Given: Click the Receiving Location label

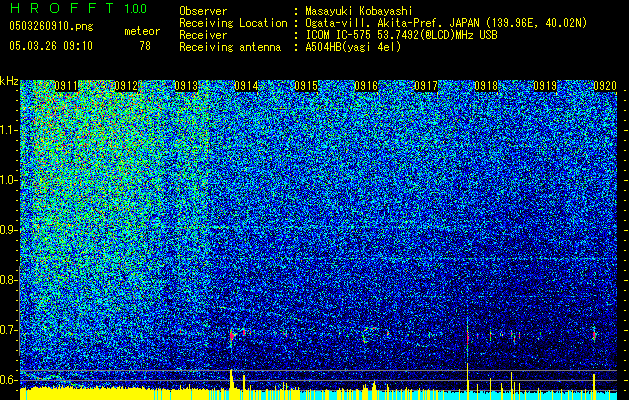Looking at the screenshot, I should point(233,23).
